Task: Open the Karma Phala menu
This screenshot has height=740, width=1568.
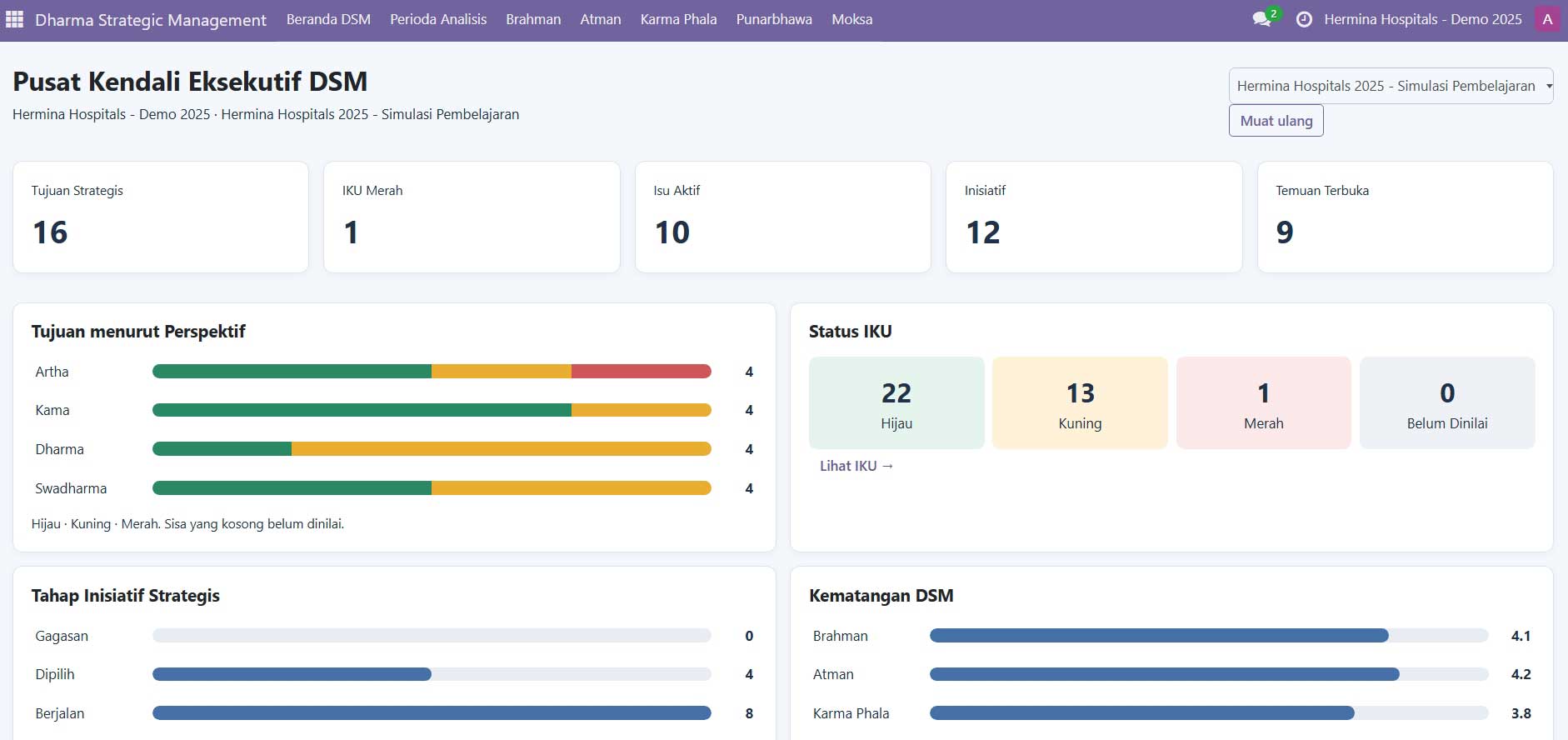Action: (x=678, y=19)
